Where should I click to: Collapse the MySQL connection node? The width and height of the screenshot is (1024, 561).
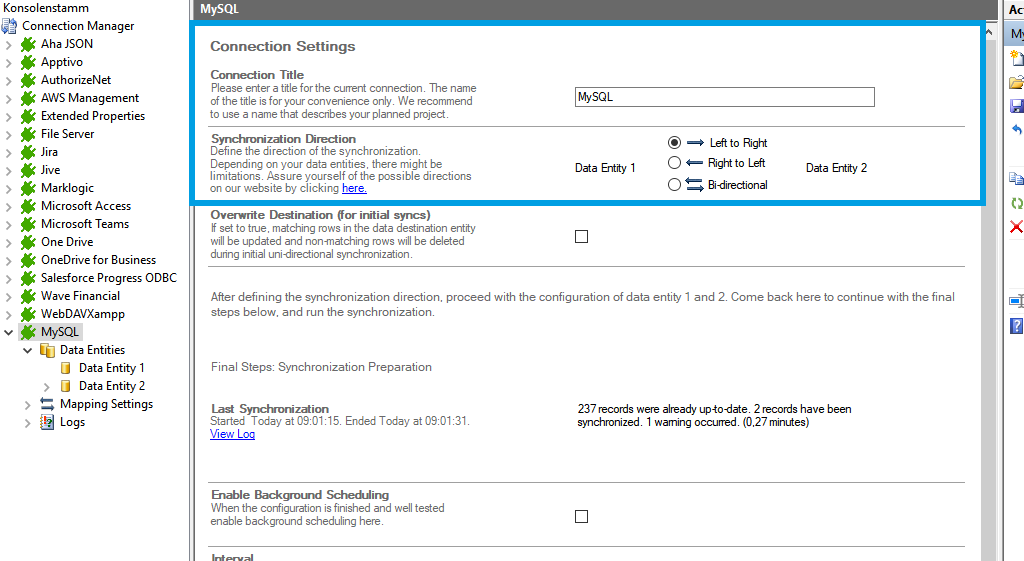point(9,332)
